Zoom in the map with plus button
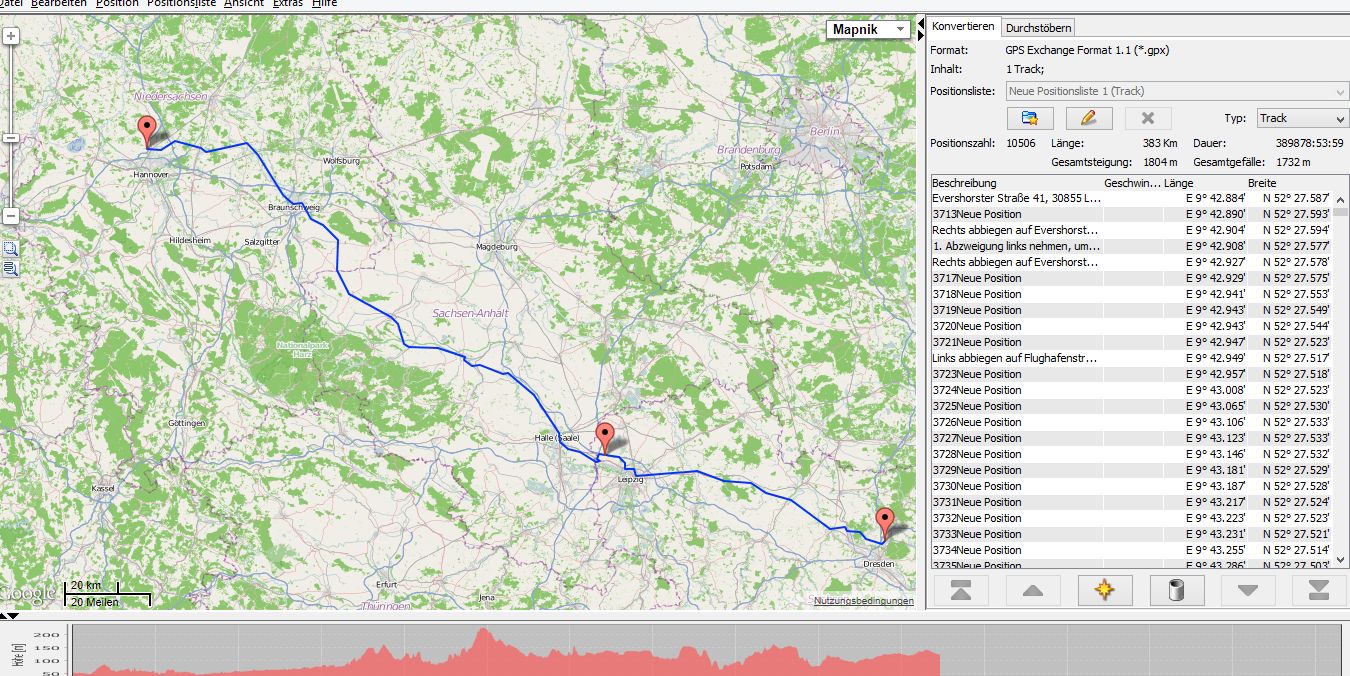1350x676 pixels. [x=10, y=37]
